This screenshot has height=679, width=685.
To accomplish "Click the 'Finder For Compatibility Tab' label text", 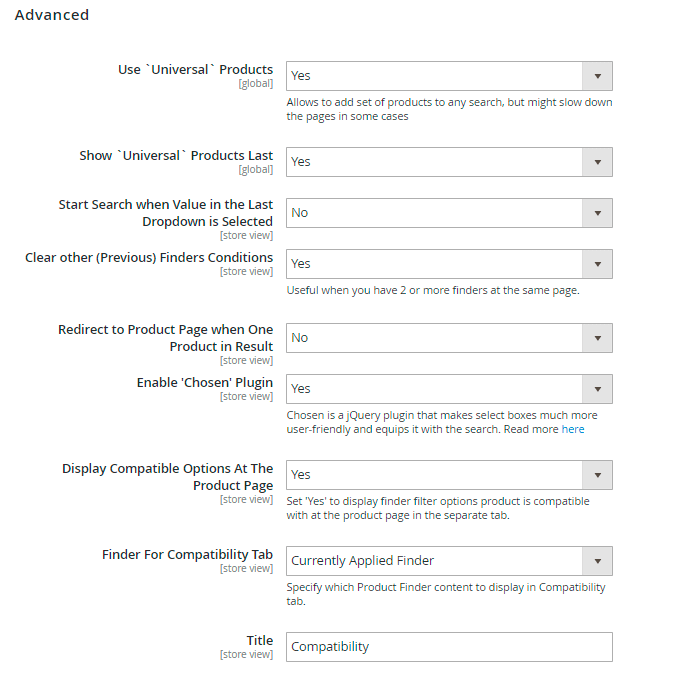I will pyautogui.click(x=187, y=555).
